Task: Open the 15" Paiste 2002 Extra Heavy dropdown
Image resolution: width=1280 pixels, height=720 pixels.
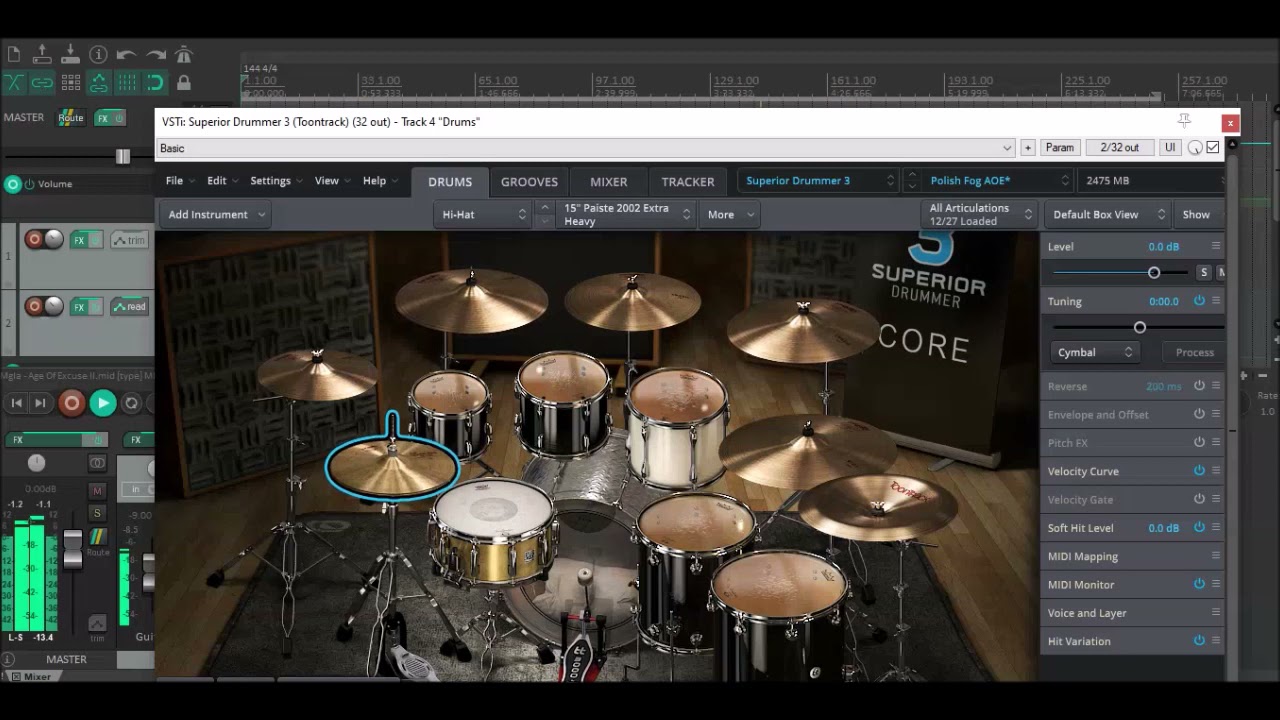Action: click(x=626, y=214)
